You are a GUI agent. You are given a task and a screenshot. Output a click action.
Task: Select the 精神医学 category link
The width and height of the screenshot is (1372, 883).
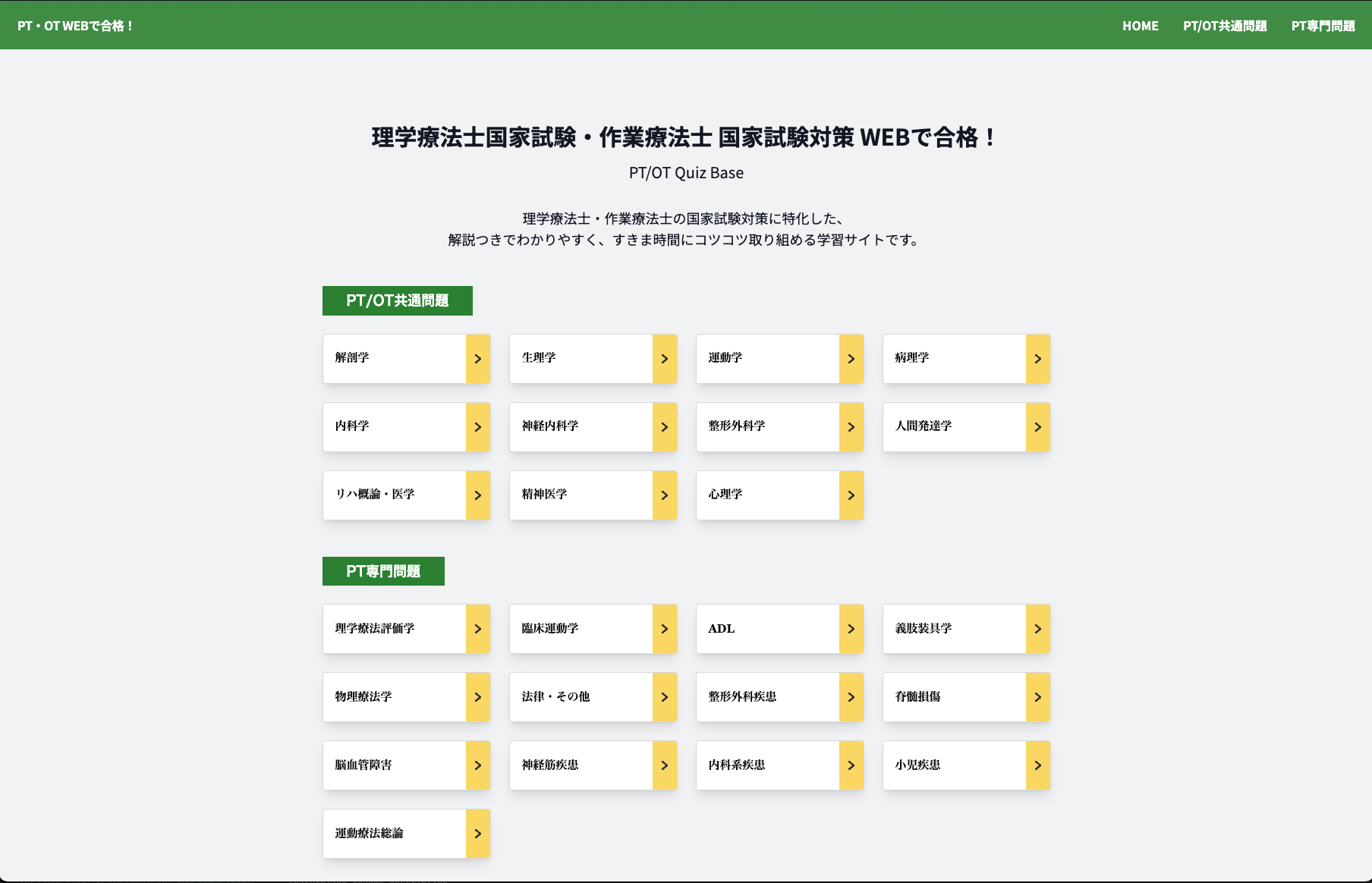point(593,495)
